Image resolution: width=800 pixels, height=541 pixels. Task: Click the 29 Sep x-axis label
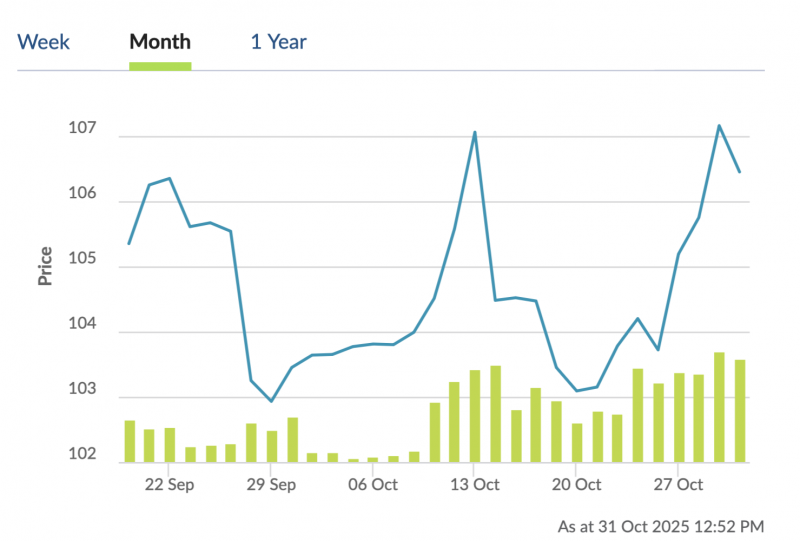pos(271,485)
